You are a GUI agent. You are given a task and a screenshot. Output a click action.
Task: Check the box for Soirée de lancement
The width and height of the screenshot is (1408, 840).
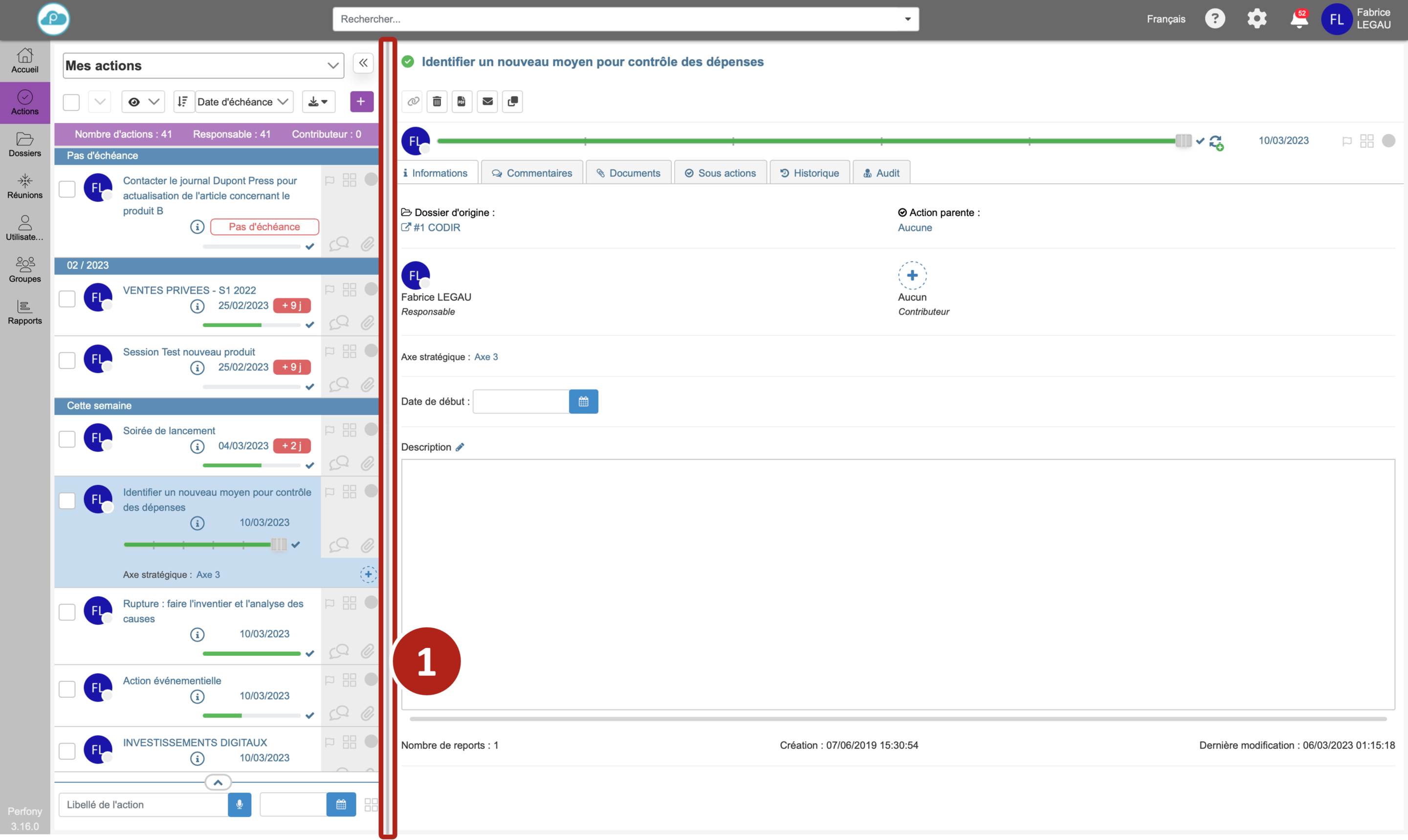coord(67,439)
